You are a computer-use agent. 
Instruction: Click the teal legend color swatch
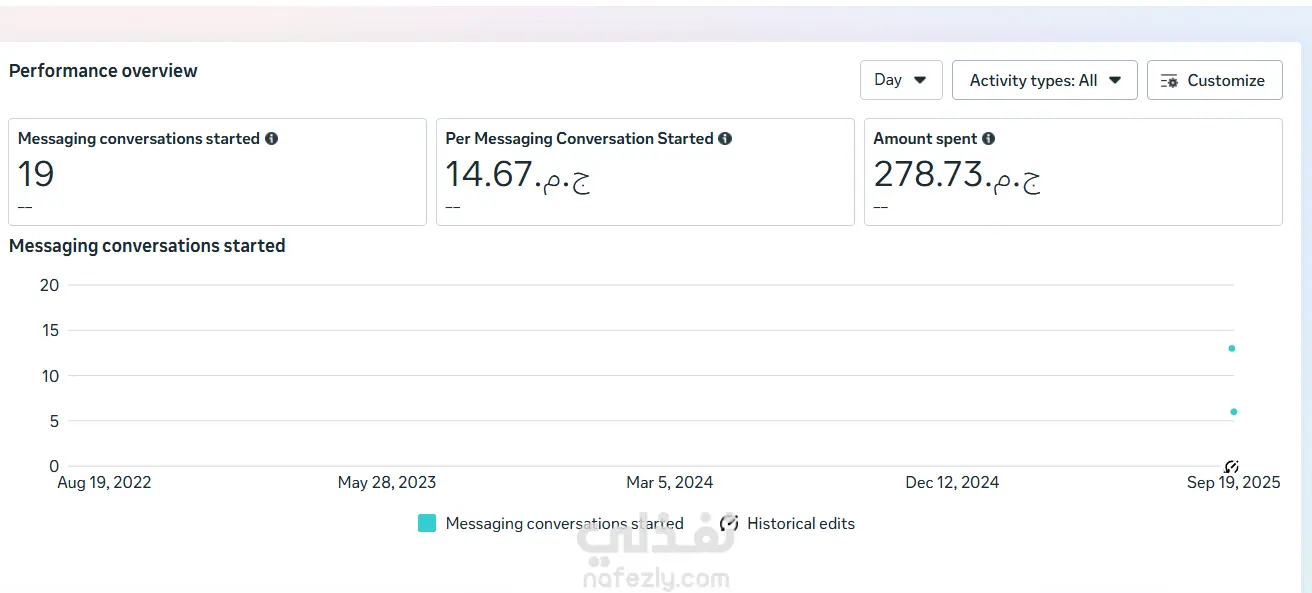point(427,523)
